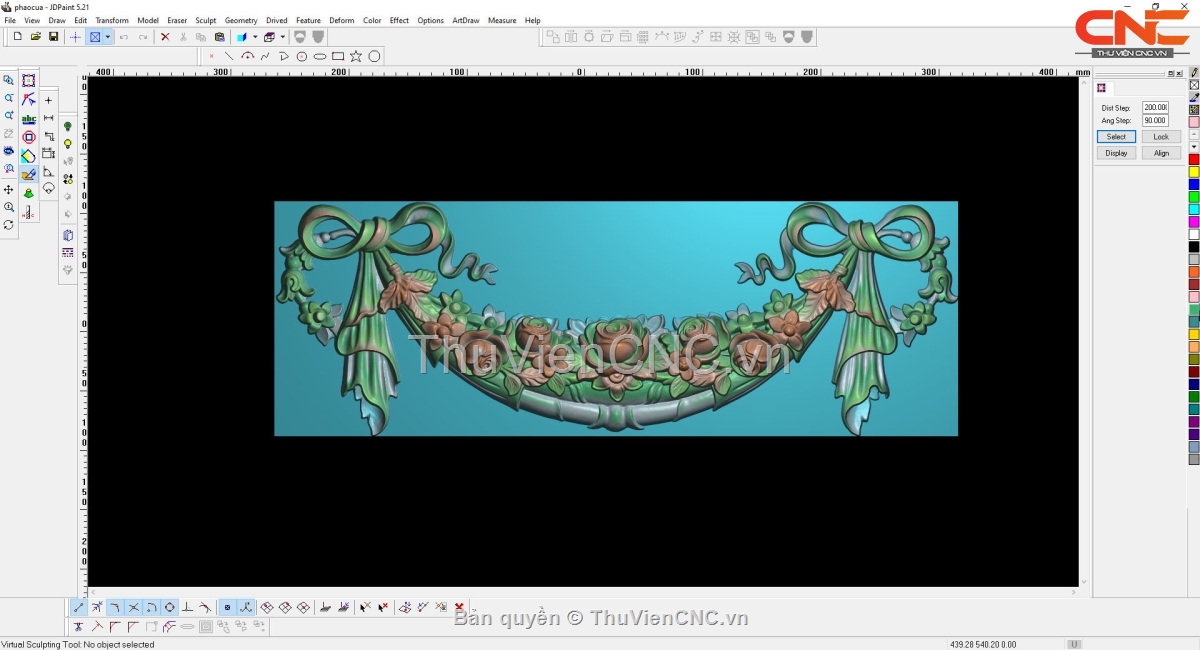Toggle the grid point snap button
This screenshot has height=650, width=1200.
coord(227,607)
